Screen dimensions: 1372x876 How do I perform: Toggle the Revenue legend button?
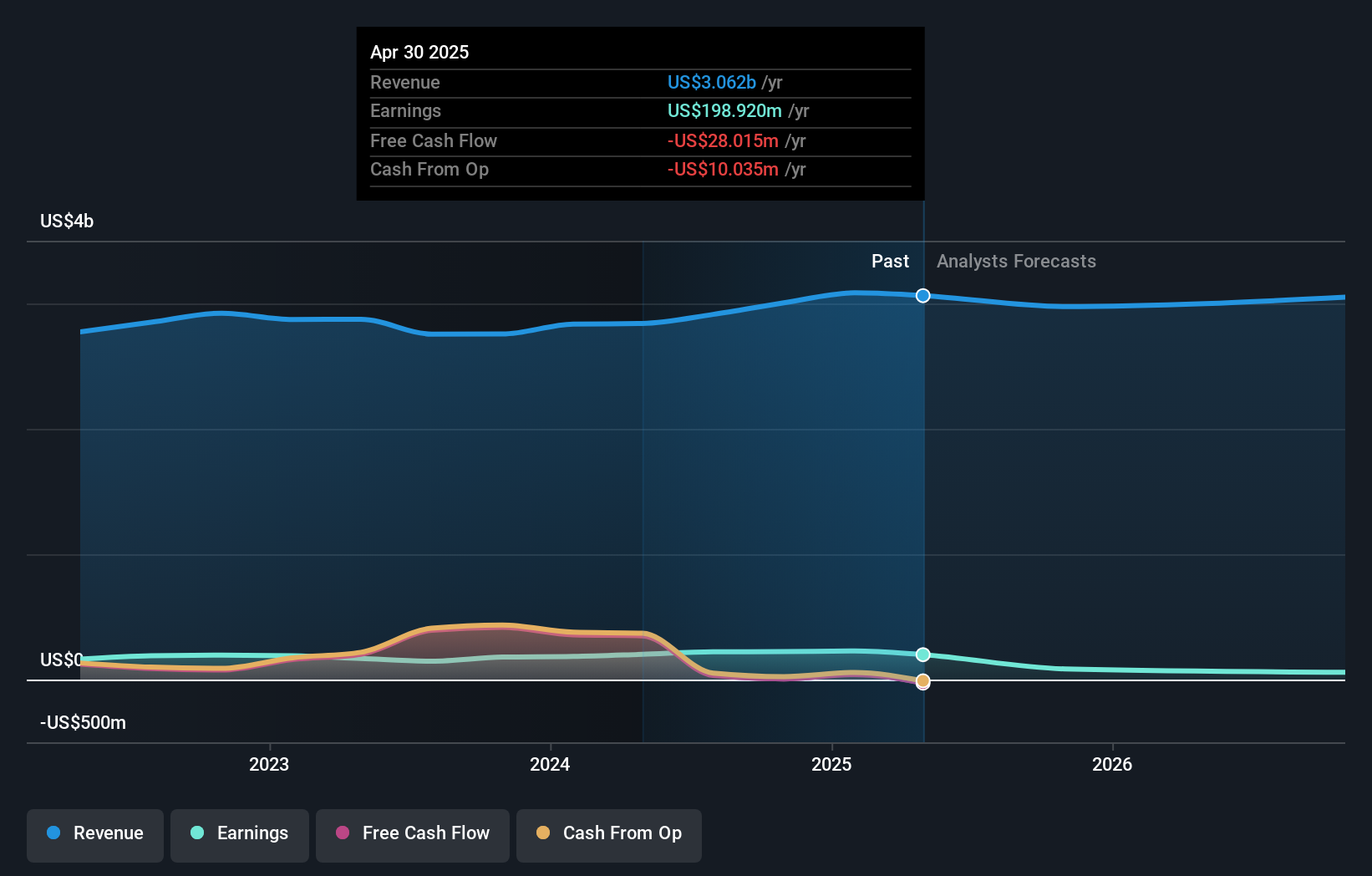point(95,835)
